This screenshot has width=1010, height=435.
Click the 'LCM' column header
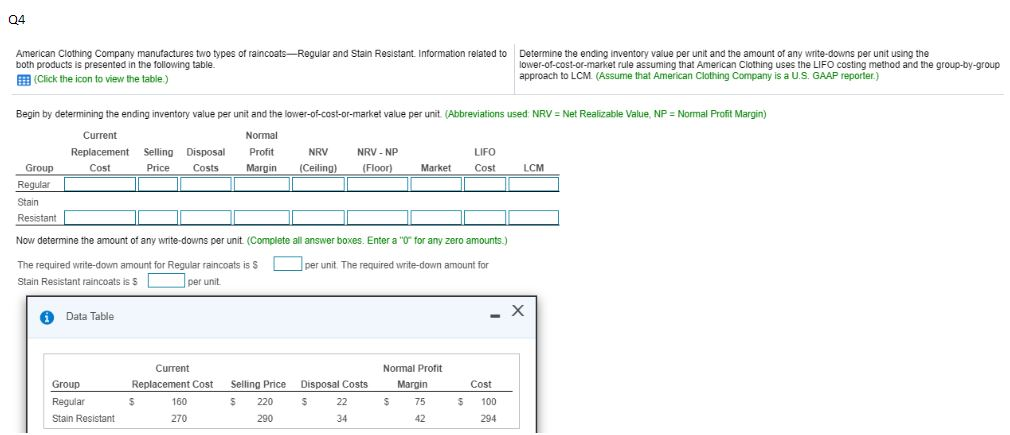[x=533, y=168]
